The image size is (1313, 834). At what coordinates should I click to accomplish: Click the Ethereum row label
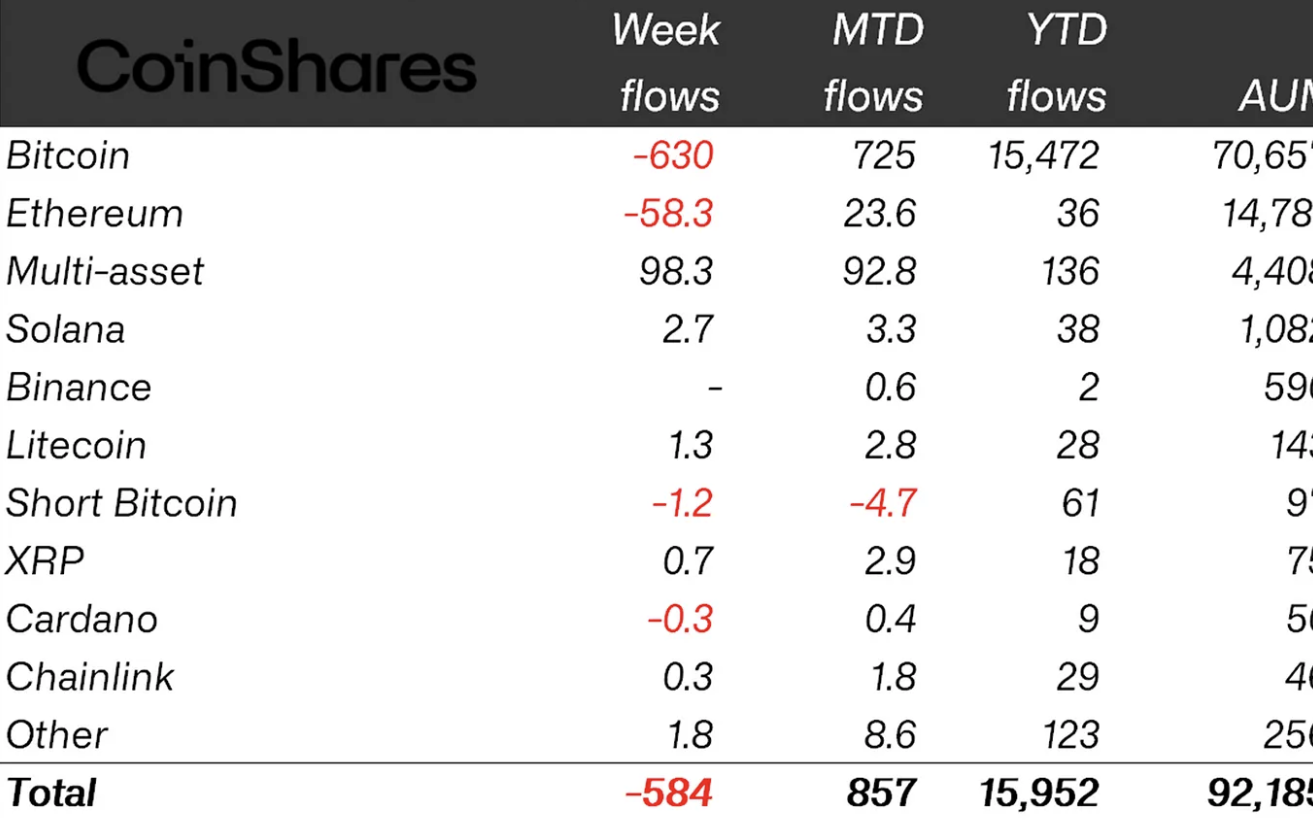tap(95, 214)
